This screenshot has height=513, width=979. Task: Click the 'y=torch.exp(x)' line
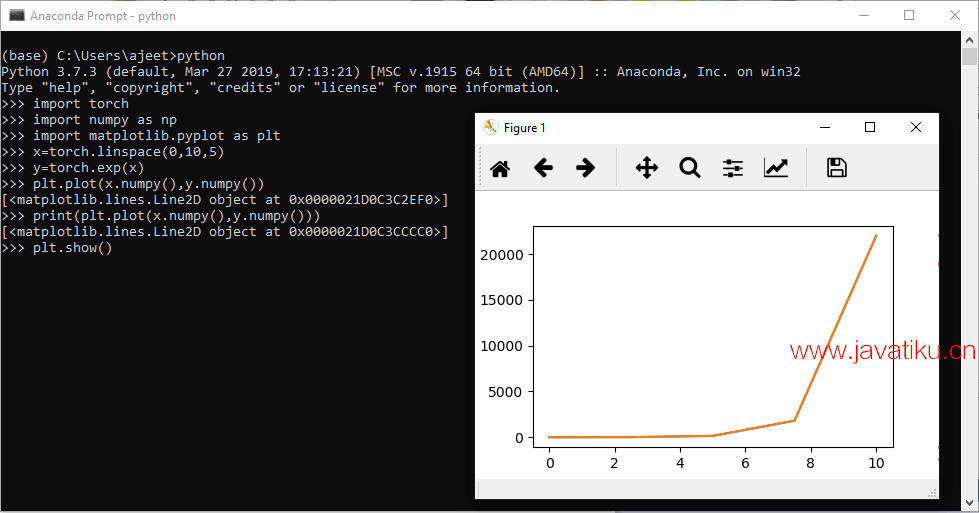73,168
